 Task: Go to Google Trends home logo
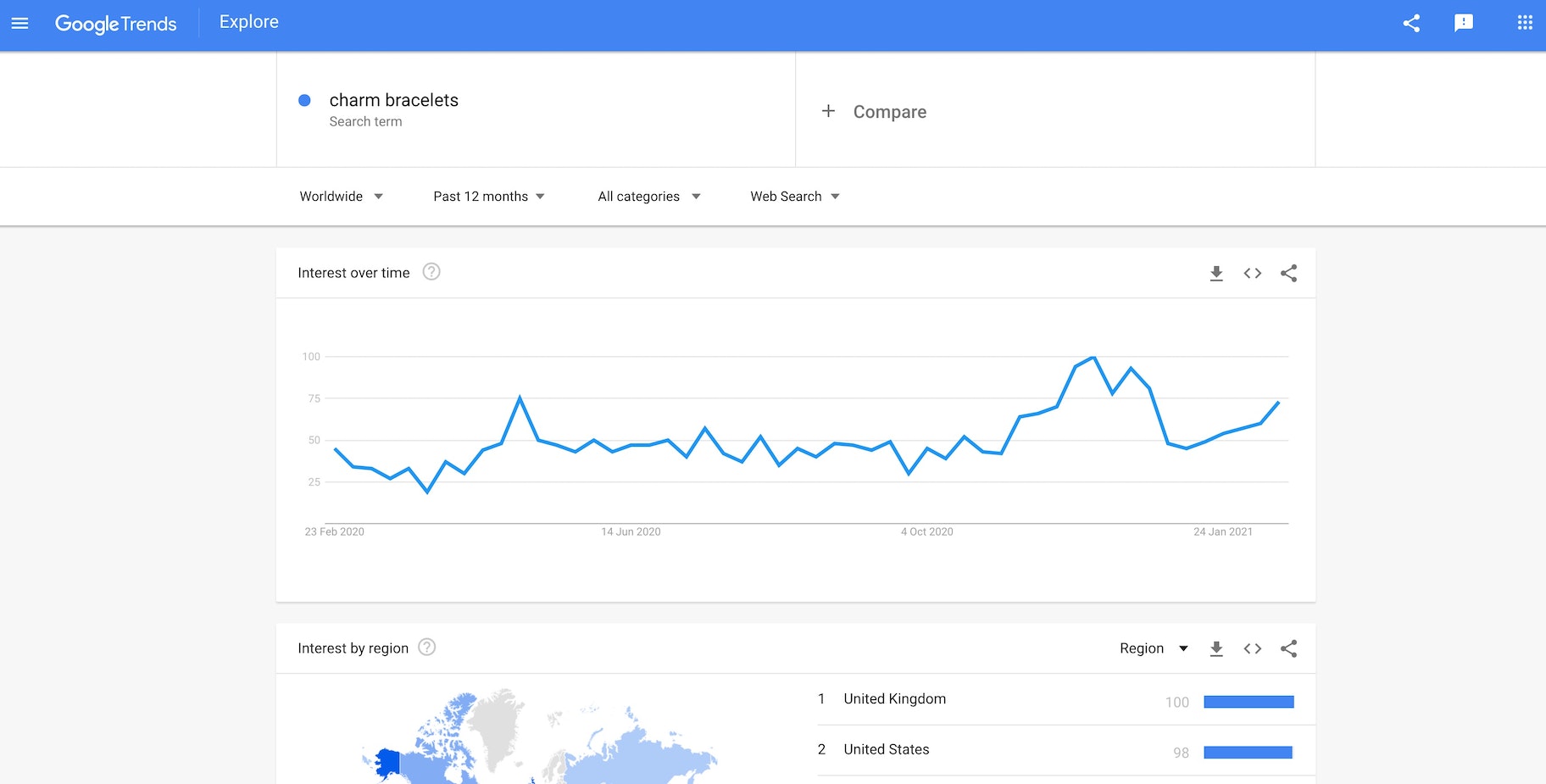click(116, 23)
